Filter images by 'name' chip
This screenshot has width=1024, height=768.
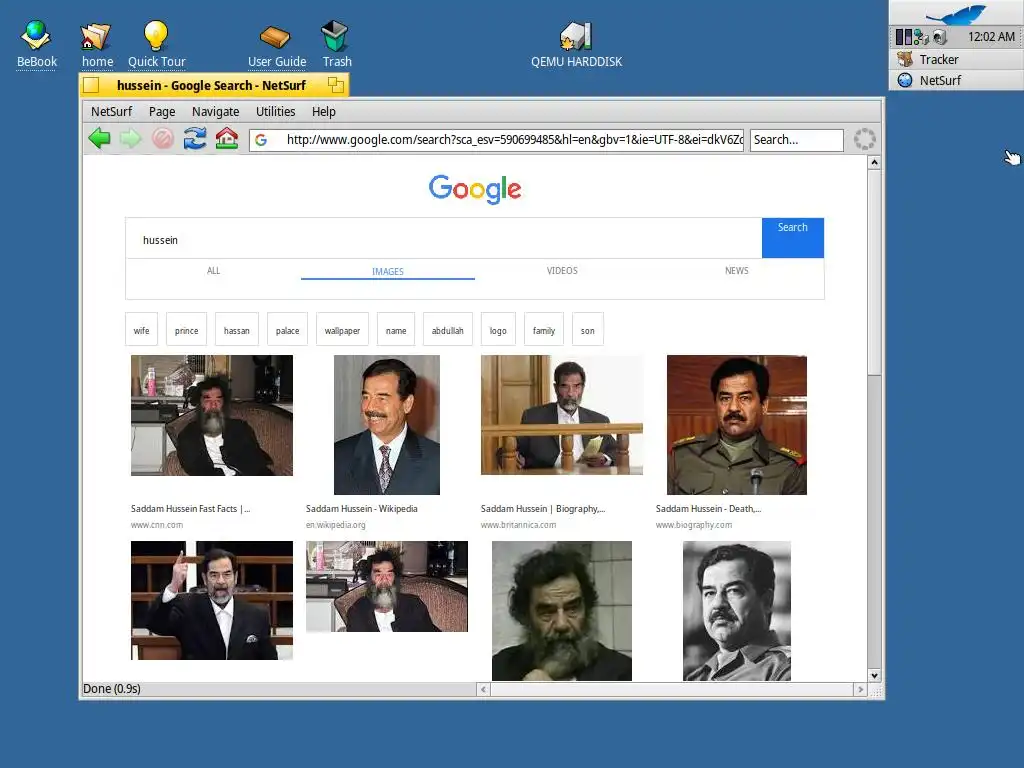pos(396,328)
